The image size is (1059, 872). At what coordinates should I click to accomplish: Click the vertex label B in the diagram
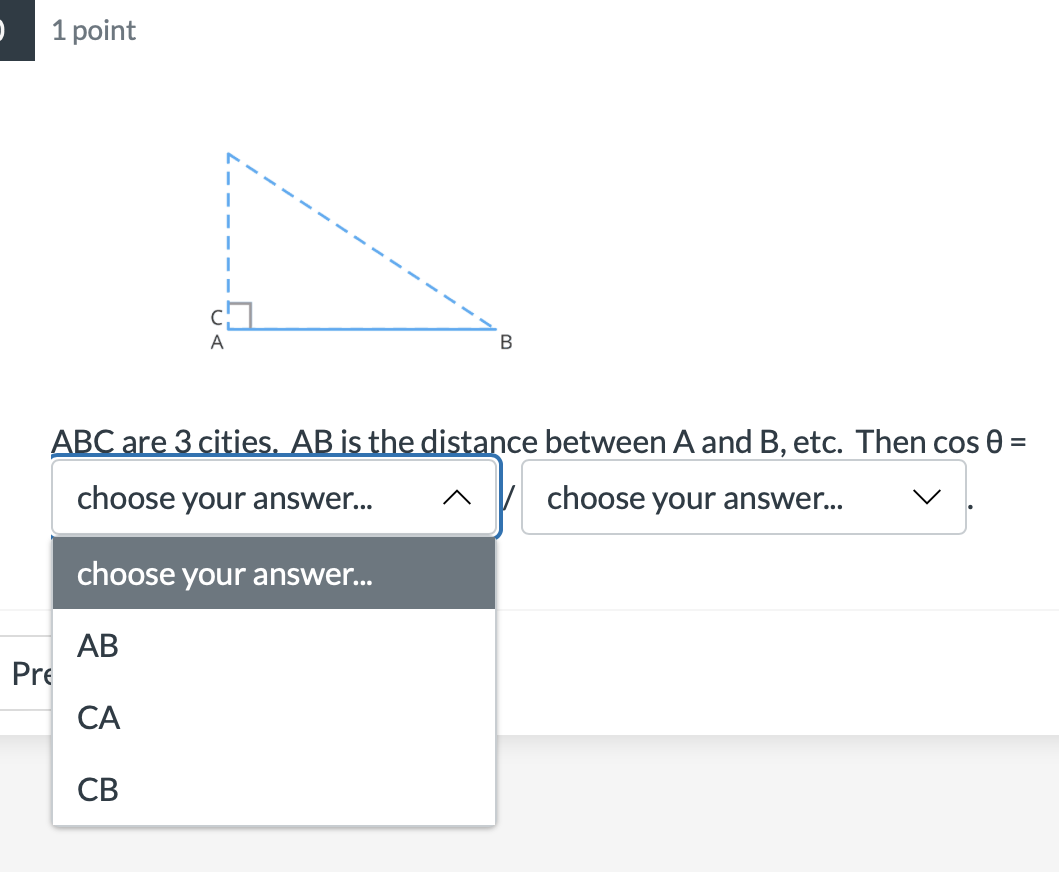pyautogui.click(x=506, y=342)
